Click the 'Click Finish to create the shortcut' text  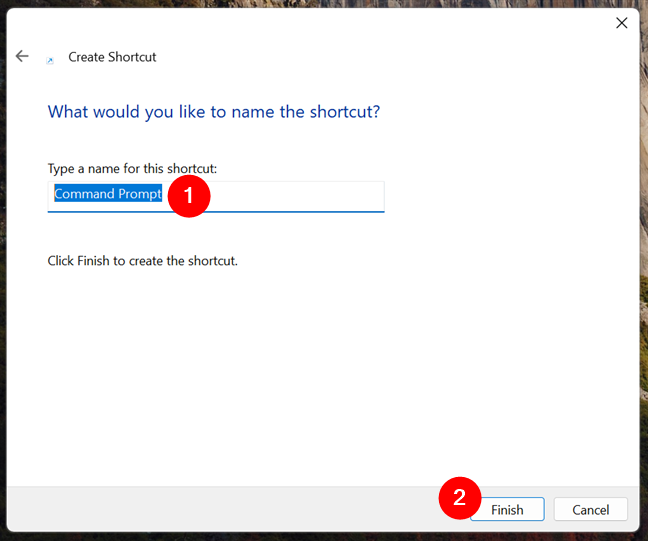[143, 261]
